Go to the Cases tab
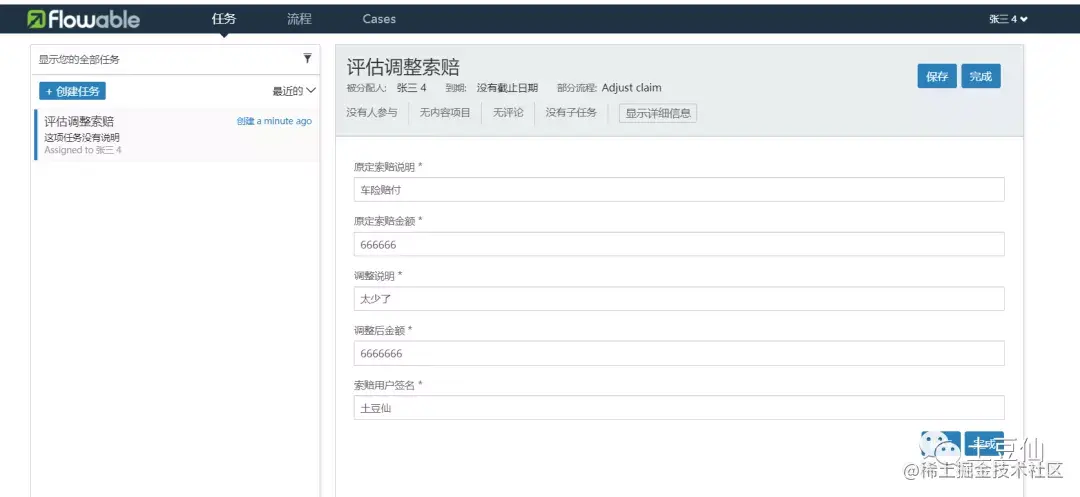The width and height of the screenshot is (1080, 497). point(380,19)
